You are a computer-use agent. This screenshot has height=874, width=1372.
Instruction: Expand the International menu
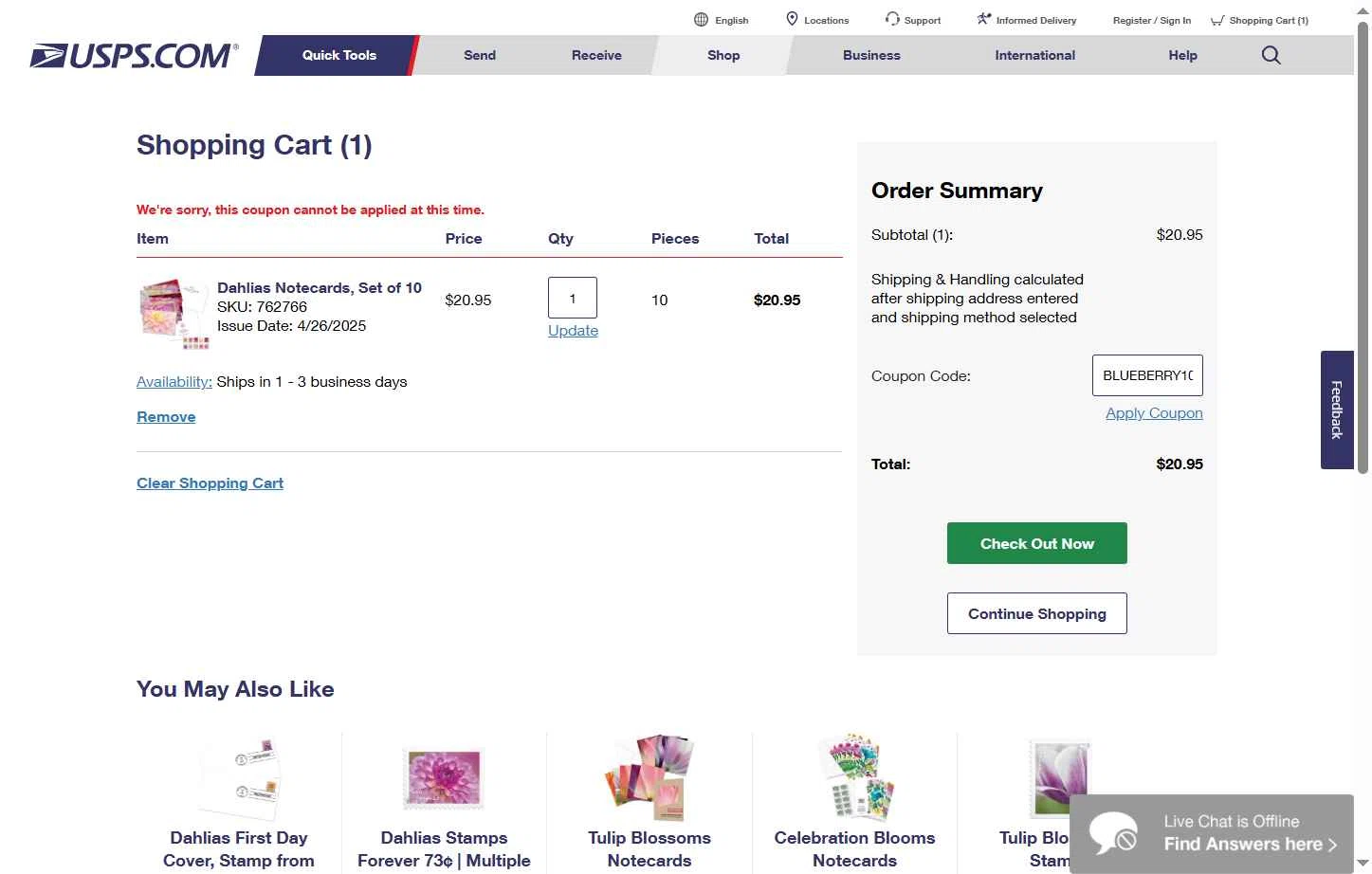(x=1034, y=55)
